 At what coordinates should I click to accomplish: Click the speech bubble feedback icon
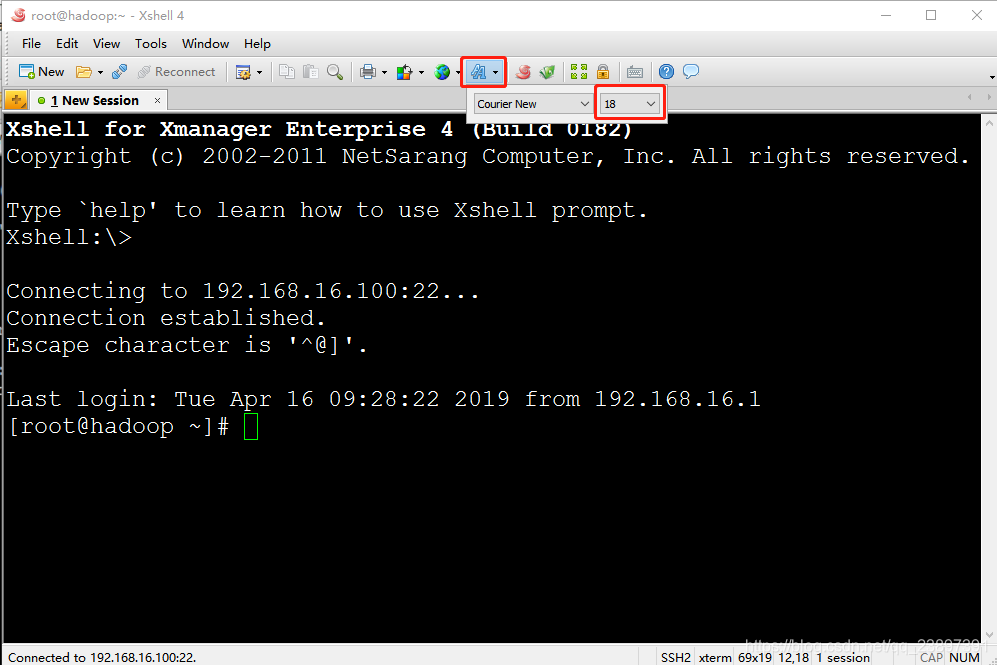tap(691, 71)
